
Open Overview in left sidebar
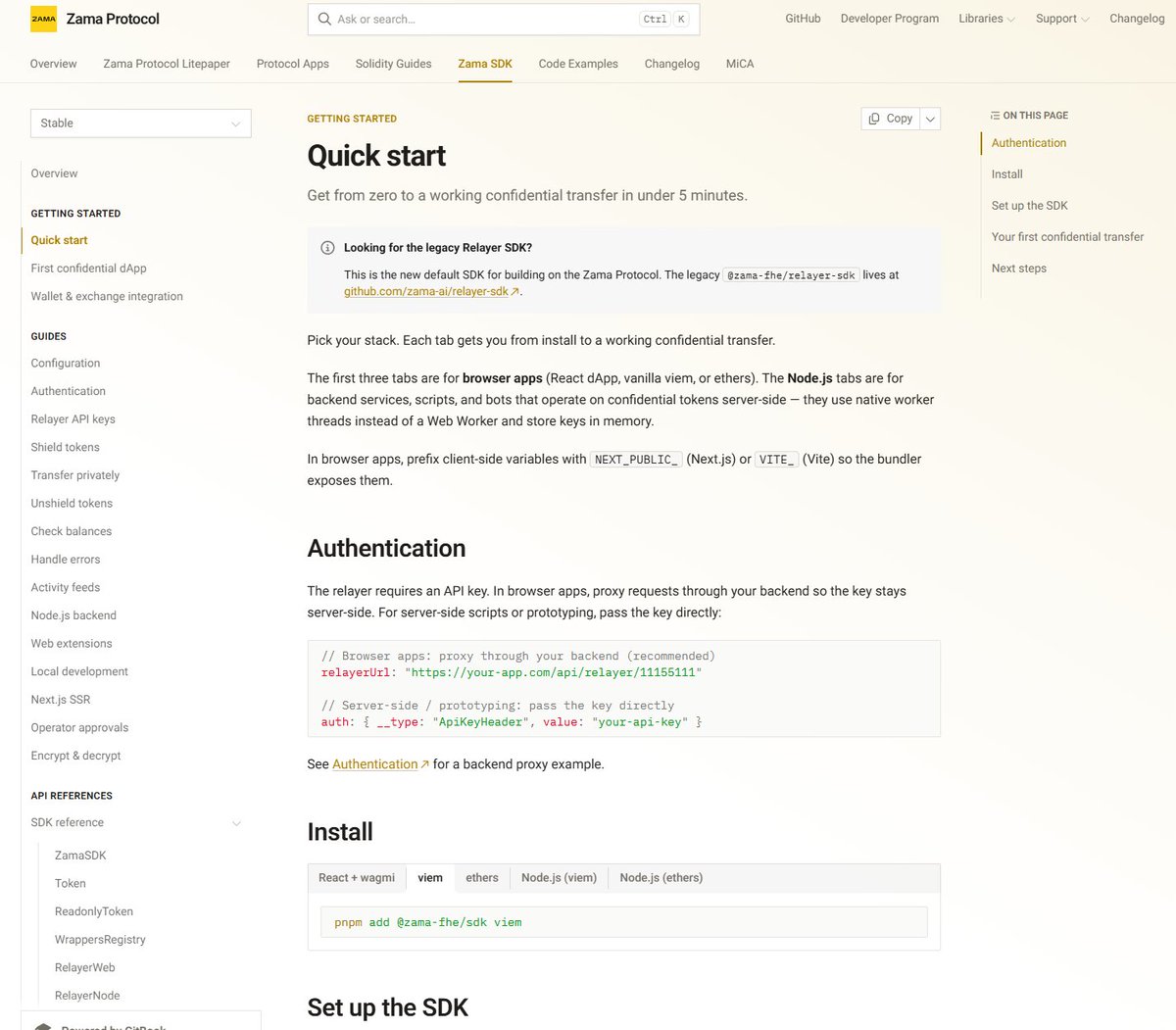pyautogui.click(x=54, y=173)
